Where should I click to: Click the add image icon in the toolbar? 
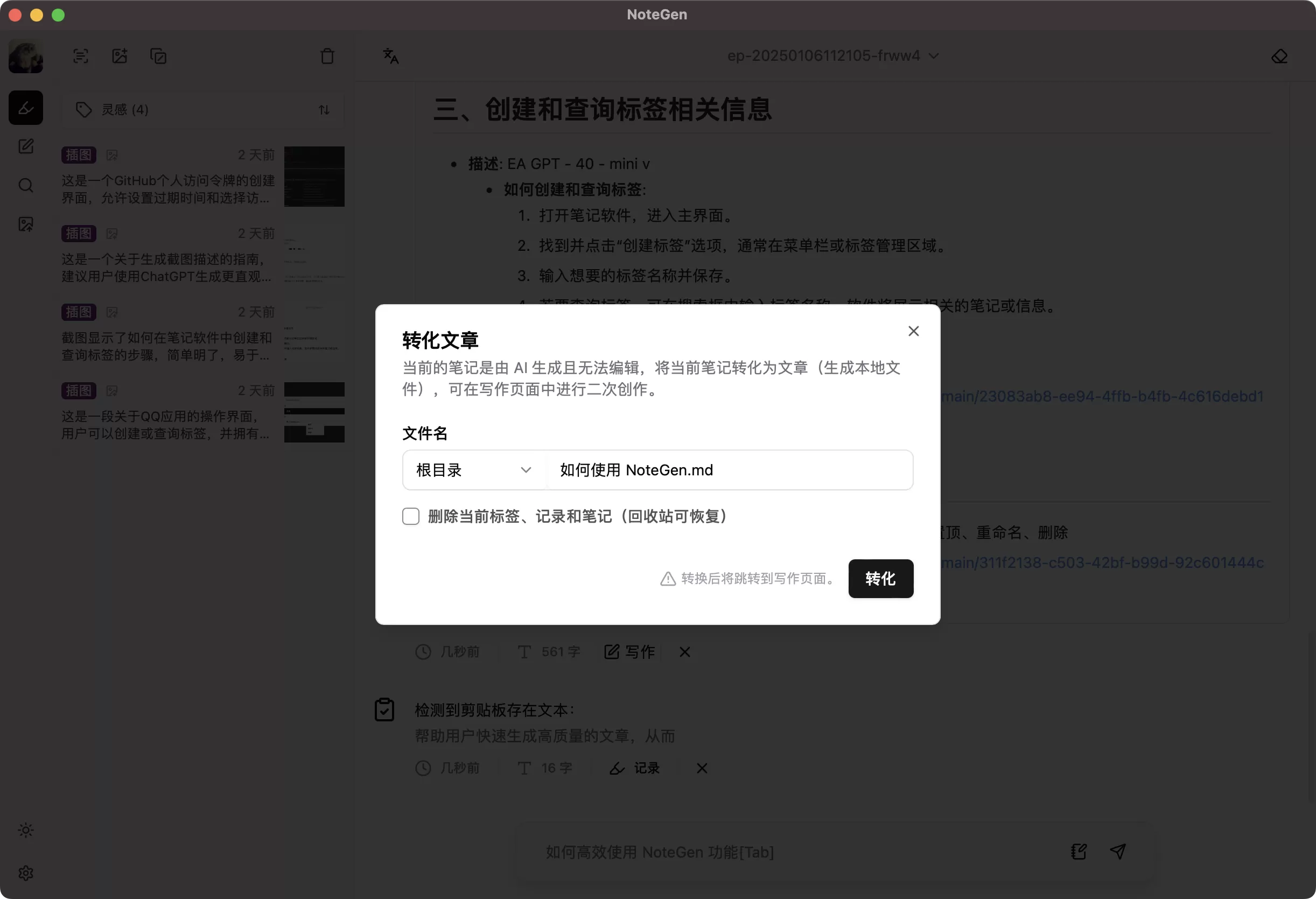[119, 56]
